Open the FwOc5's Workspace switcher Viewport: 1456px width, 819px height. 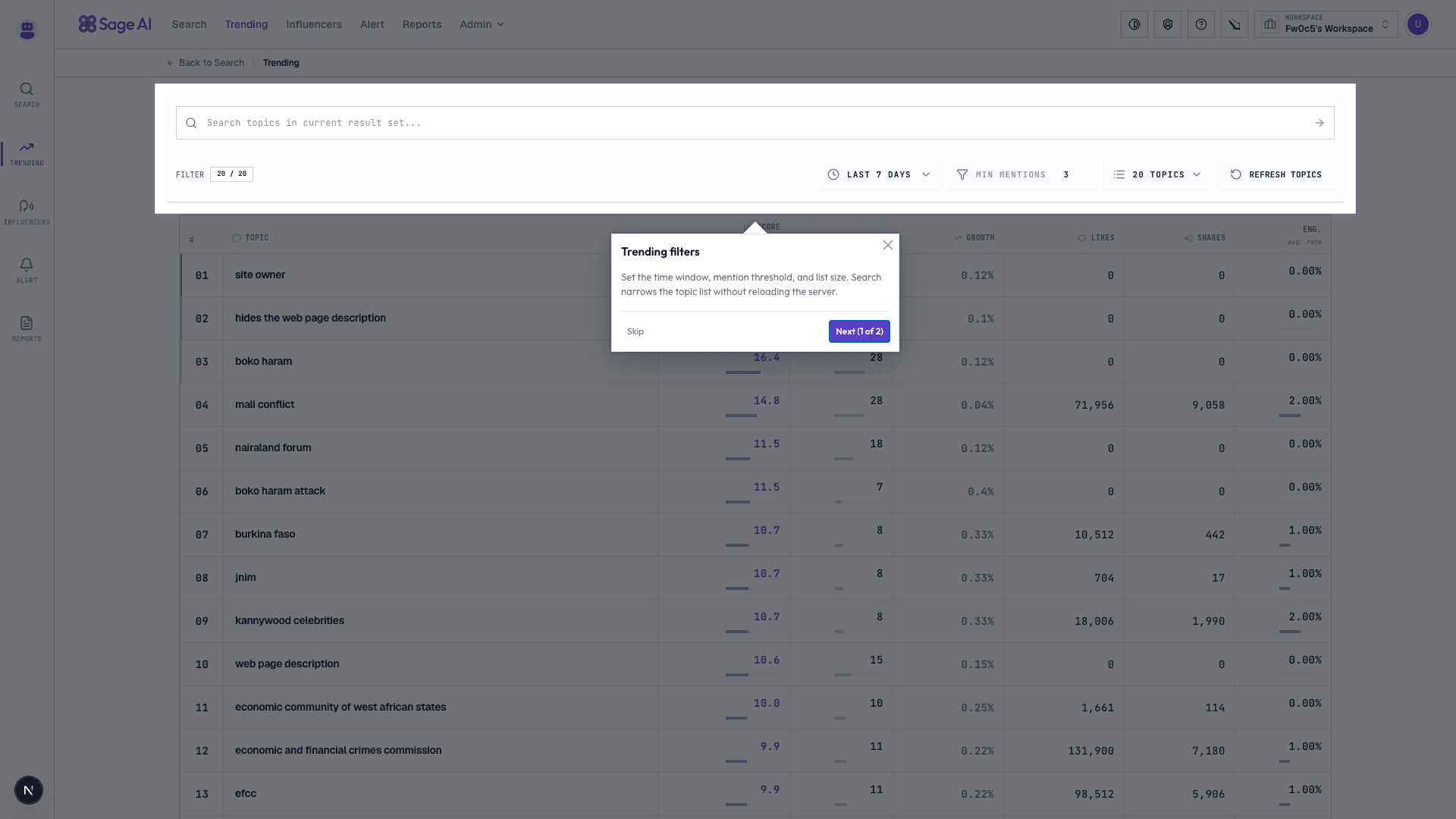1326,24
